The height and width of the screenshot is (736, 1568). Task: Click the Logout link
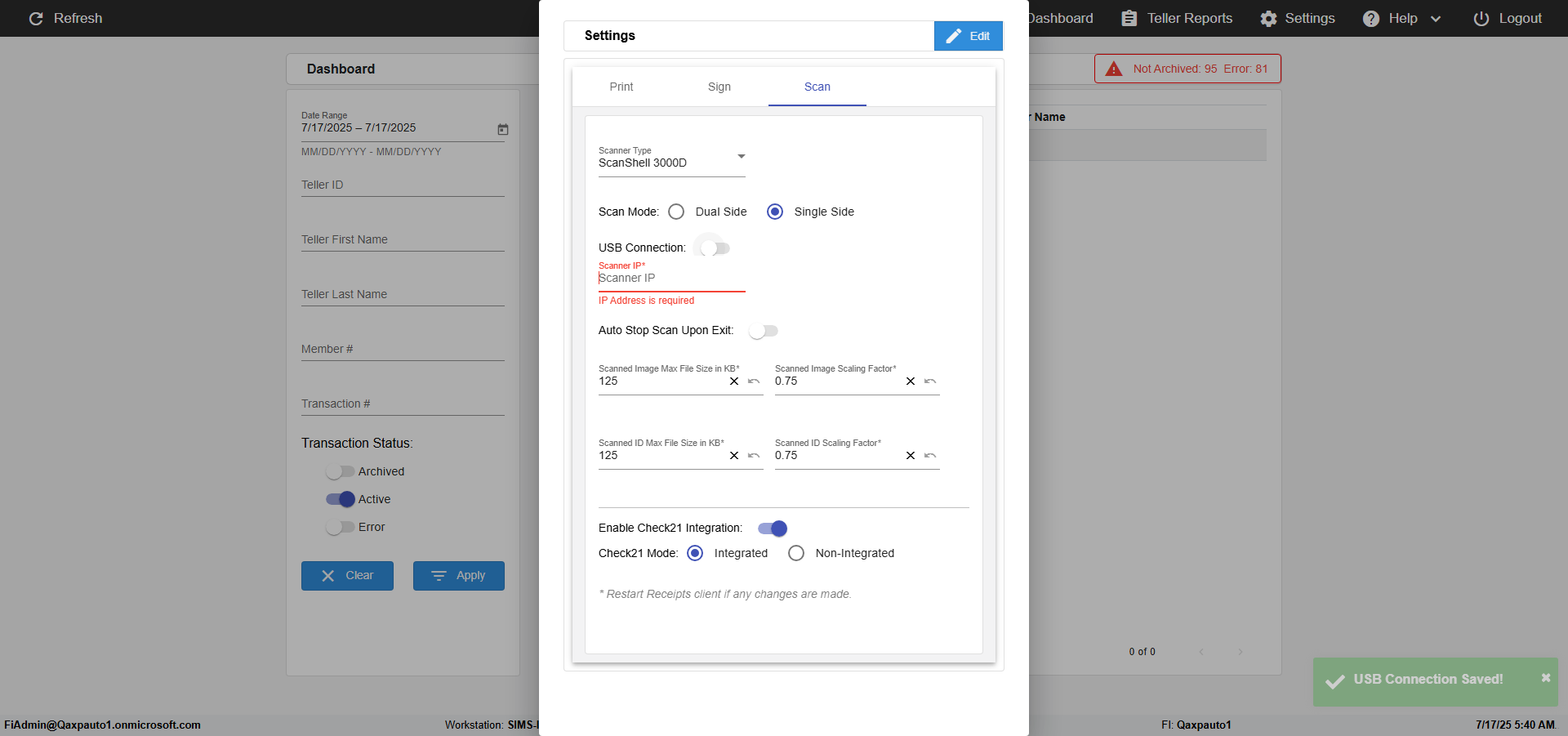click(1508, 18)
